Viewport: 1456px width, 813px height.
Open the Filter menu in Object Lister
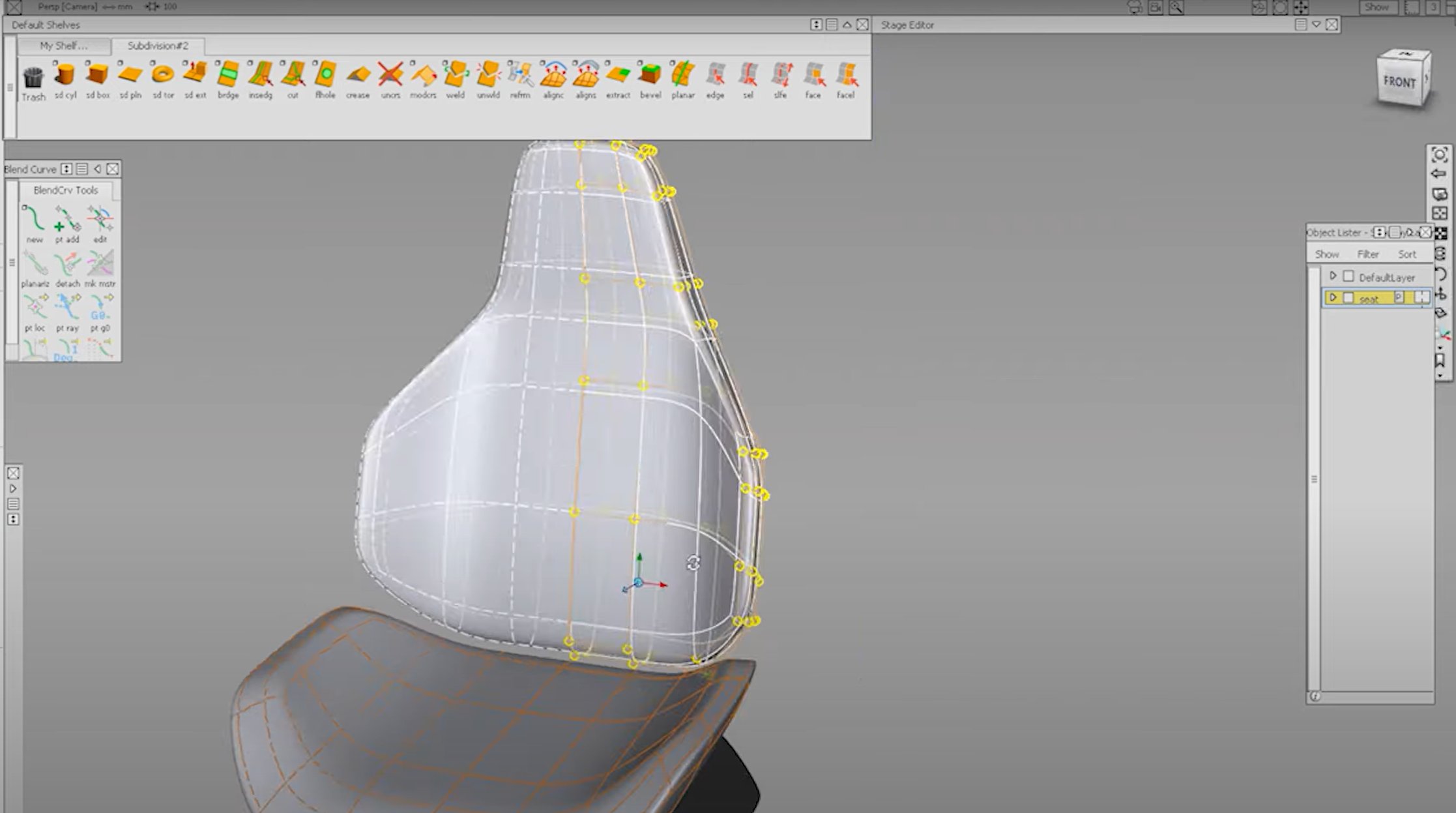(1367, 254)
